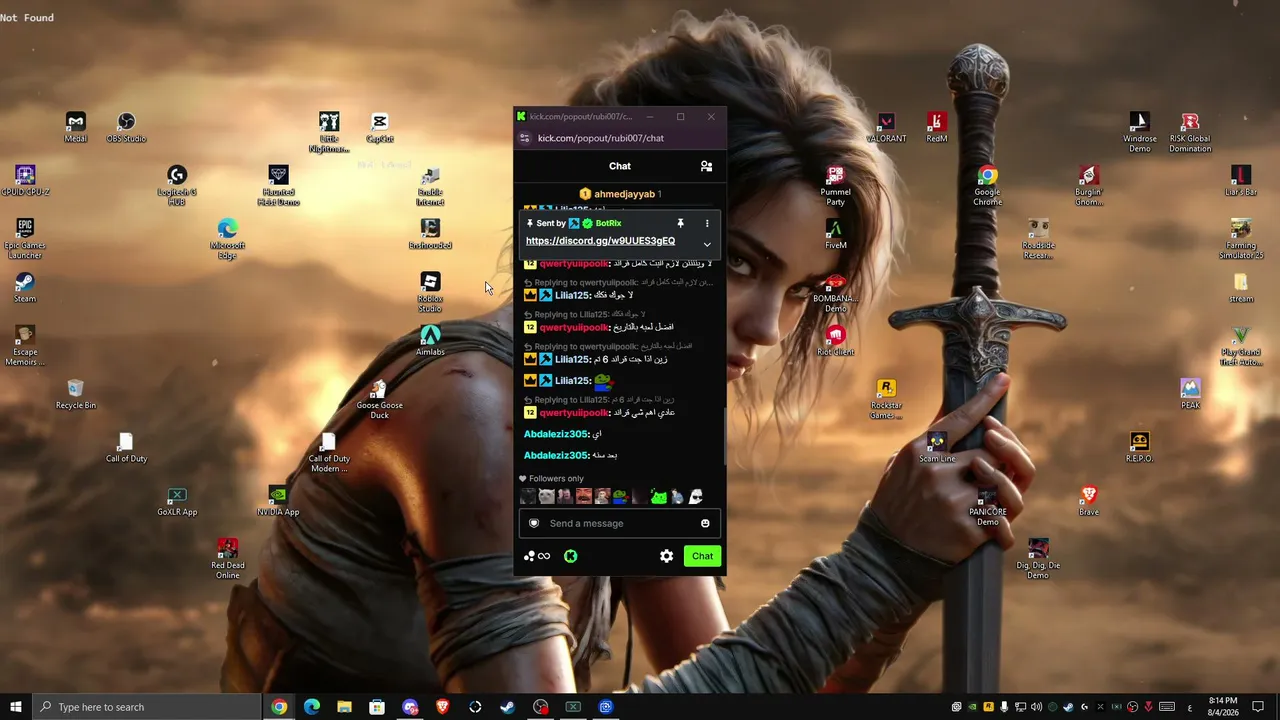Select the PEAK desktop icon
Image resolution: width=1280 pixels, height=720 pixels.
[x=1190, y=394]
